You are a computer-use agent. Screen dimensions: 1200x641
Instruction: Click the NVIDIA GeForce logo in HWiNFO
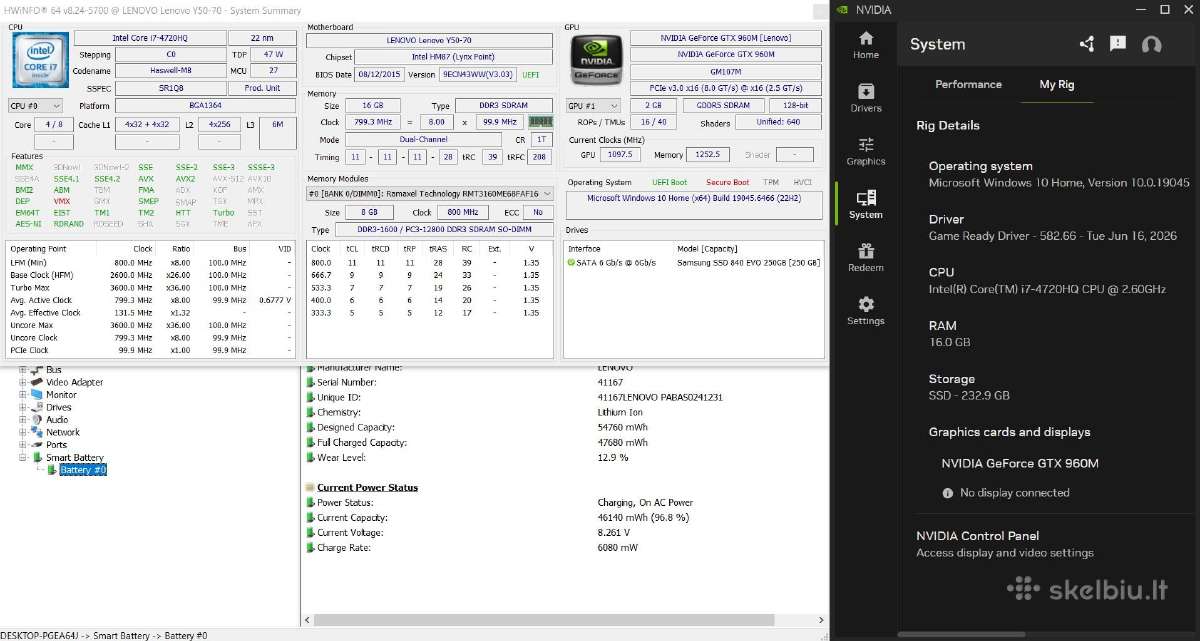tap(595, 62)
